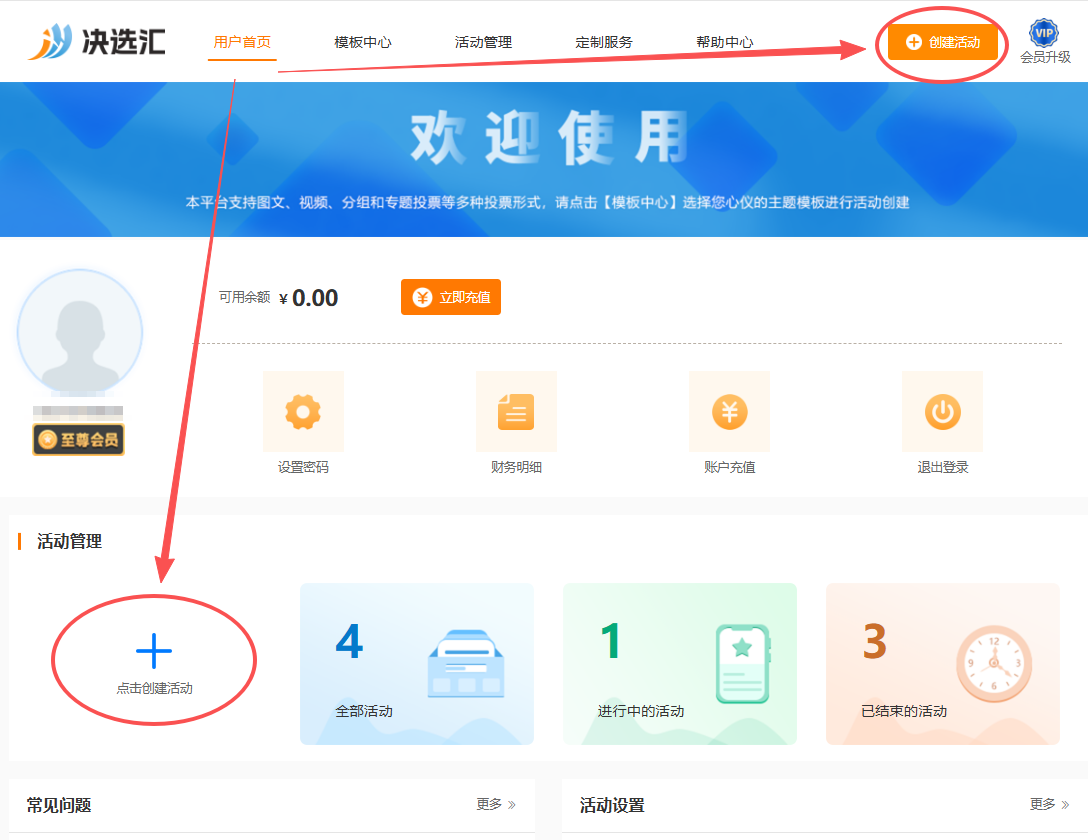Click the 立即充值 recharge button
1088x840 pixels.
[x=451, y=297]
